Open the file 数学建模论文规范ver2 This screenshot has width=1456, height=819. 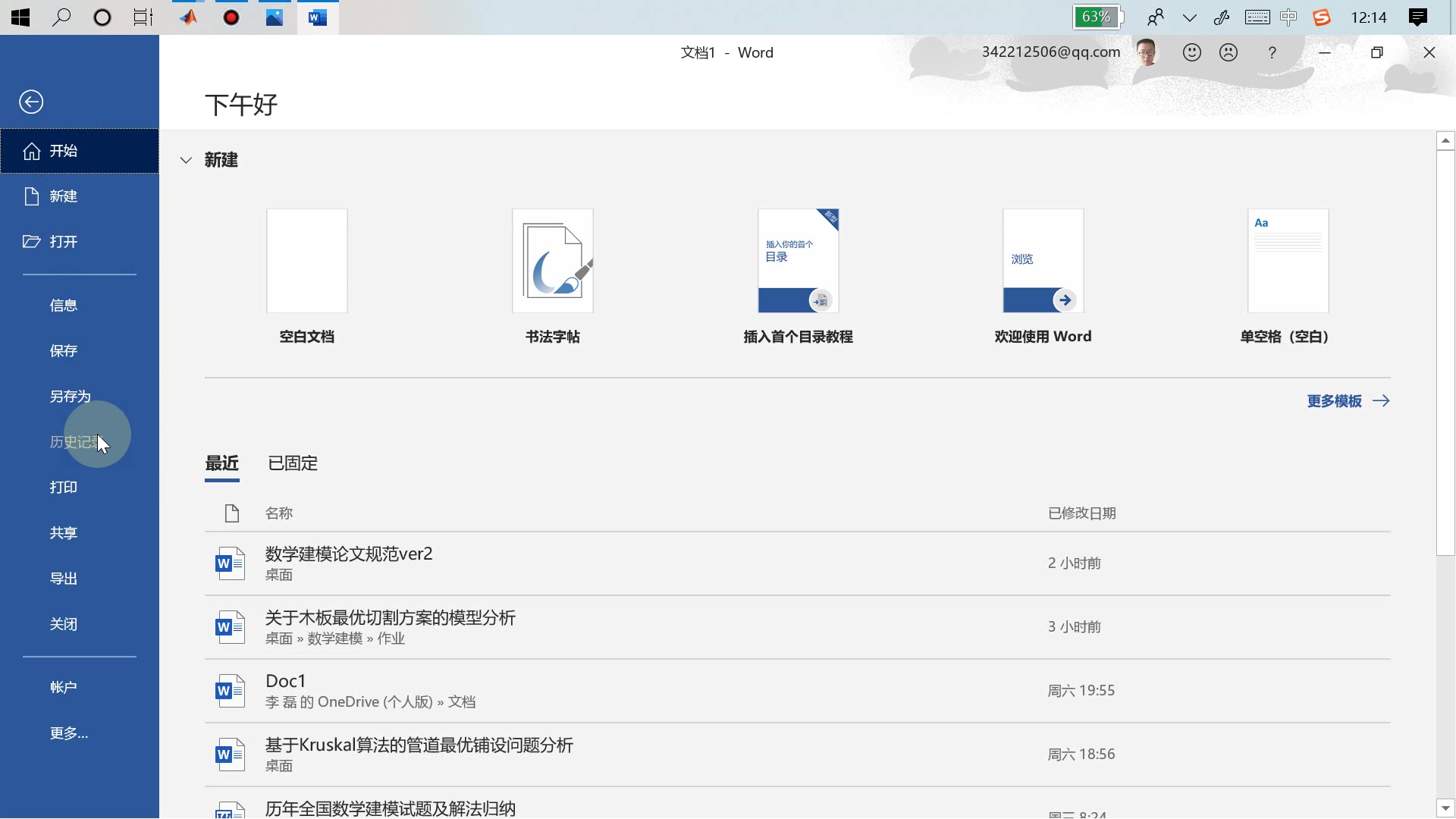(x=797, y=563)
